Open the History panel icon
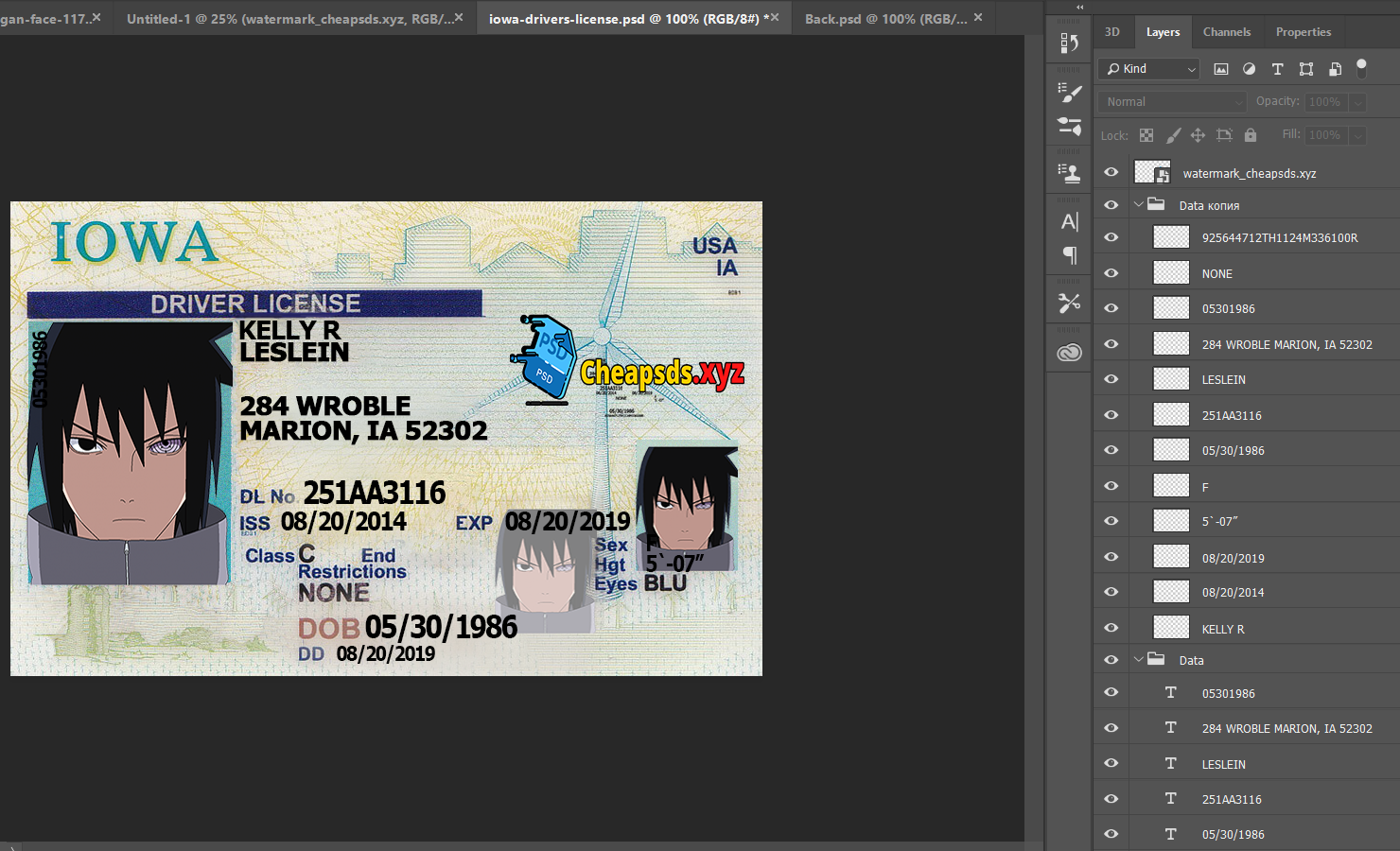 click(1069, 43)
